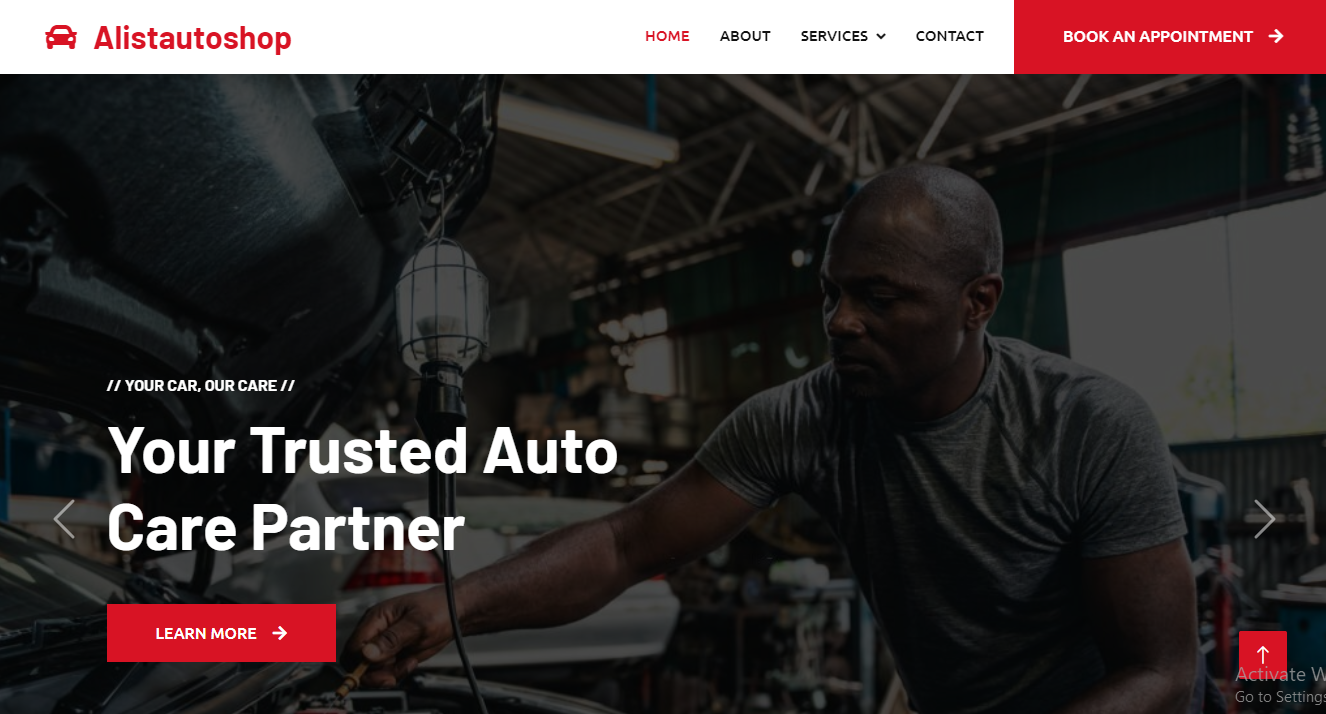Advance to the next hero slide
Screen dimensions: 1326x714
coord(1264,519)
